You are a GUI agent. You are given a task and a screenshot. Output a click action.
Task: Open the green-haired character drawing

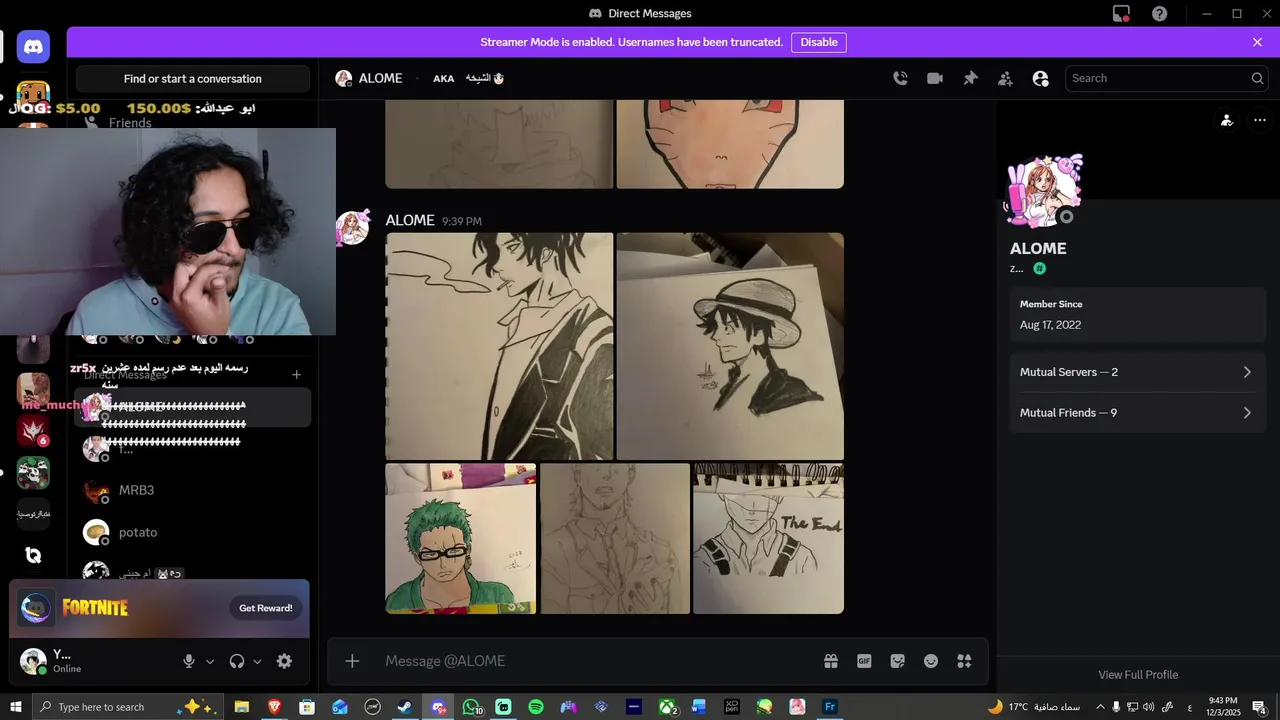pos(461,538)
